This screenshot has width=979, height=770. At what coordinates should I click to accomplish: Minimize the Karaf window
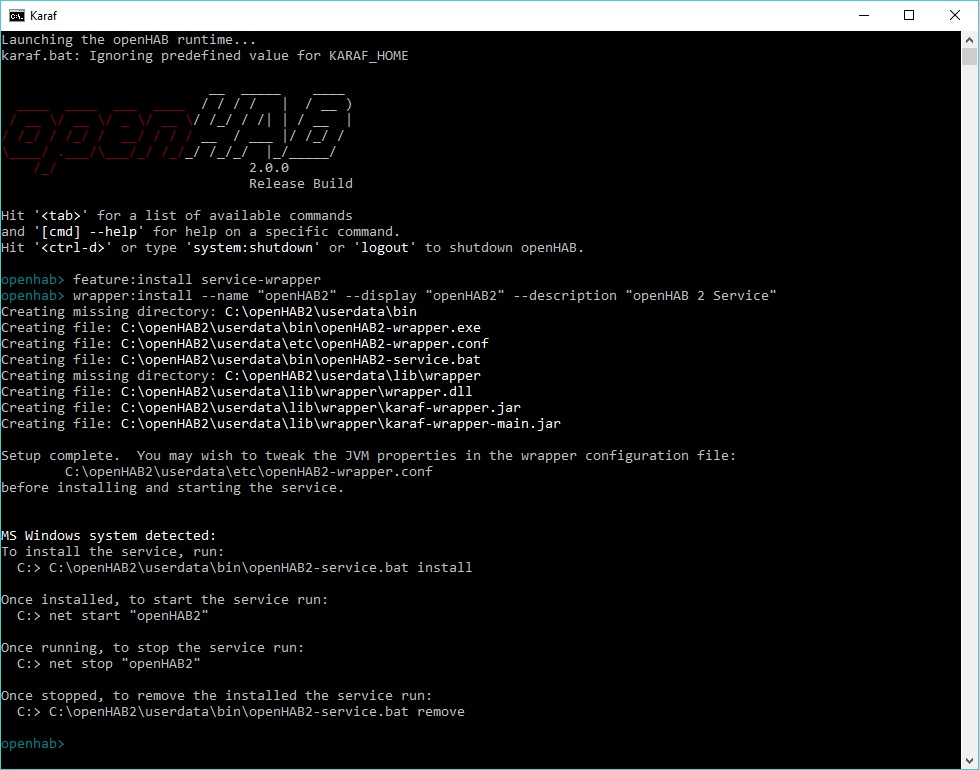(x=863, y=15)
